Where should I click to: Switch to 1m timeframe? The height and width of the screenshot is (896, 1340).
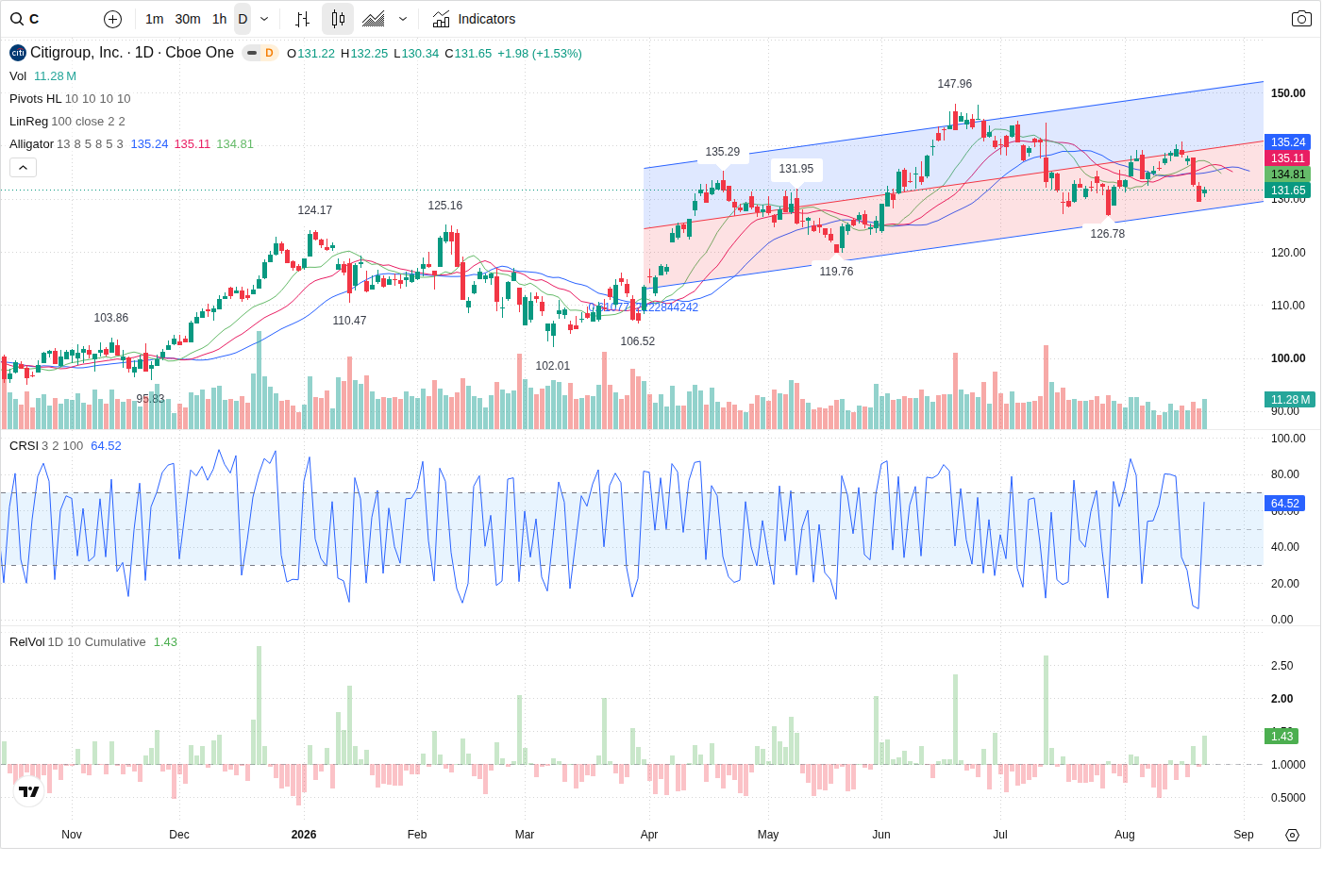click(x=155, y=19)
